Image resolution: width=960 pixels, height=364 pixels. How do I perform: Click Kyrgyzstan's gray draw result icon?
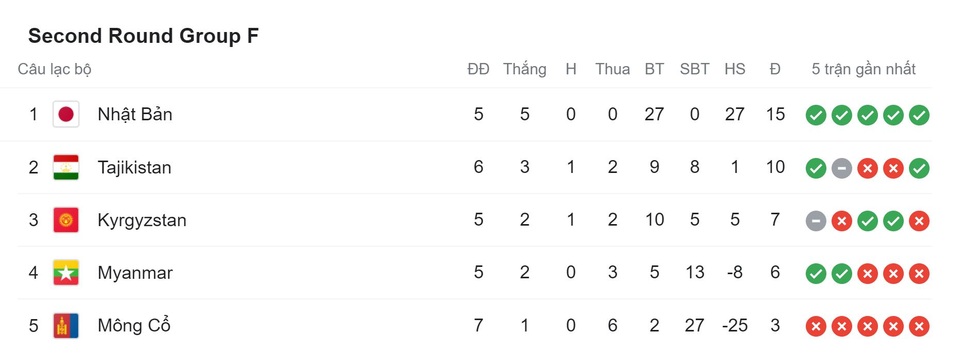click(x=816, y=221)
